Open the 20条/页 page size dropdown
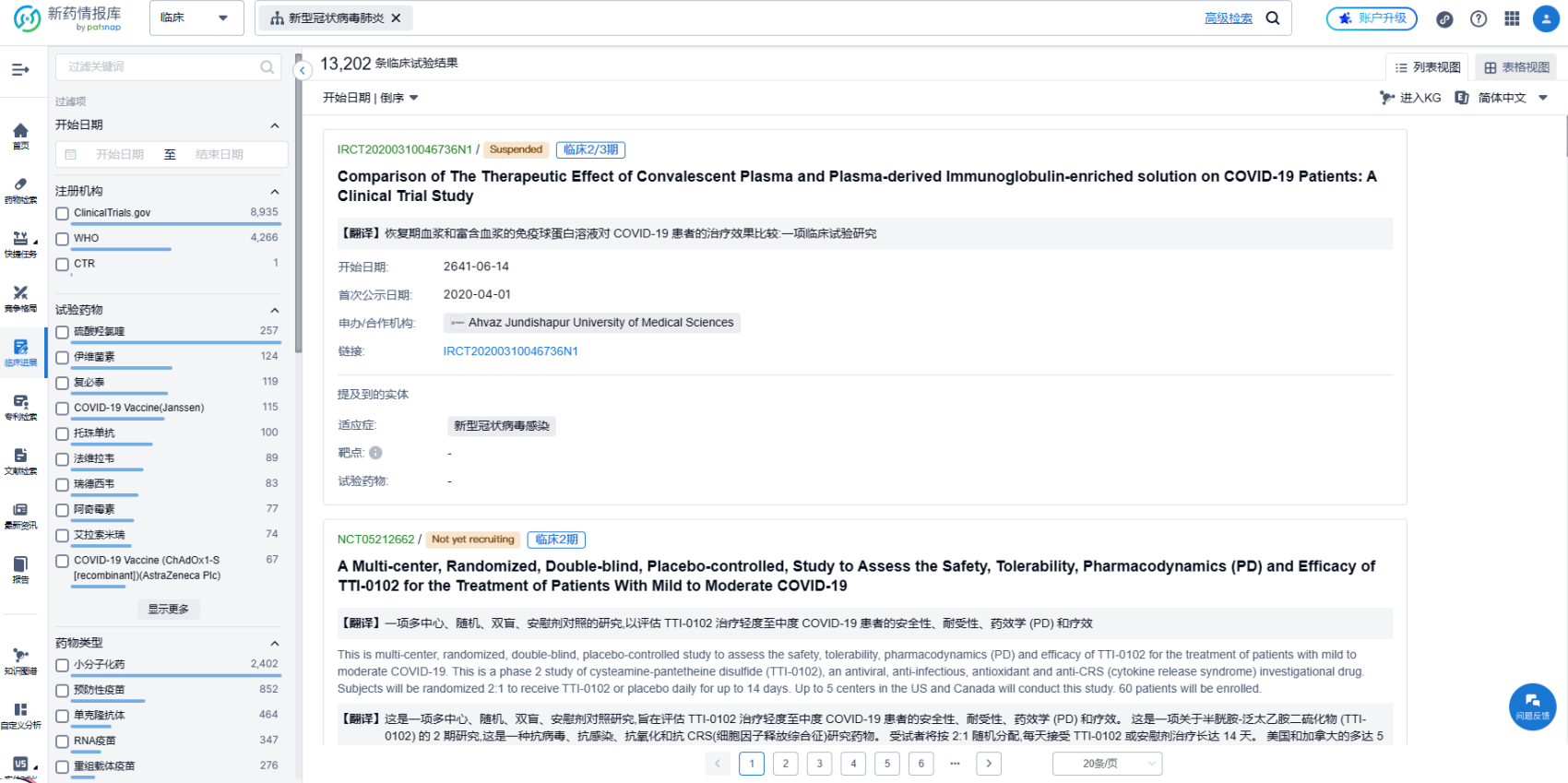Image resolution: width=1568 pixels, height=783 pixels. pyautogui.click(x=1107, y=764)
